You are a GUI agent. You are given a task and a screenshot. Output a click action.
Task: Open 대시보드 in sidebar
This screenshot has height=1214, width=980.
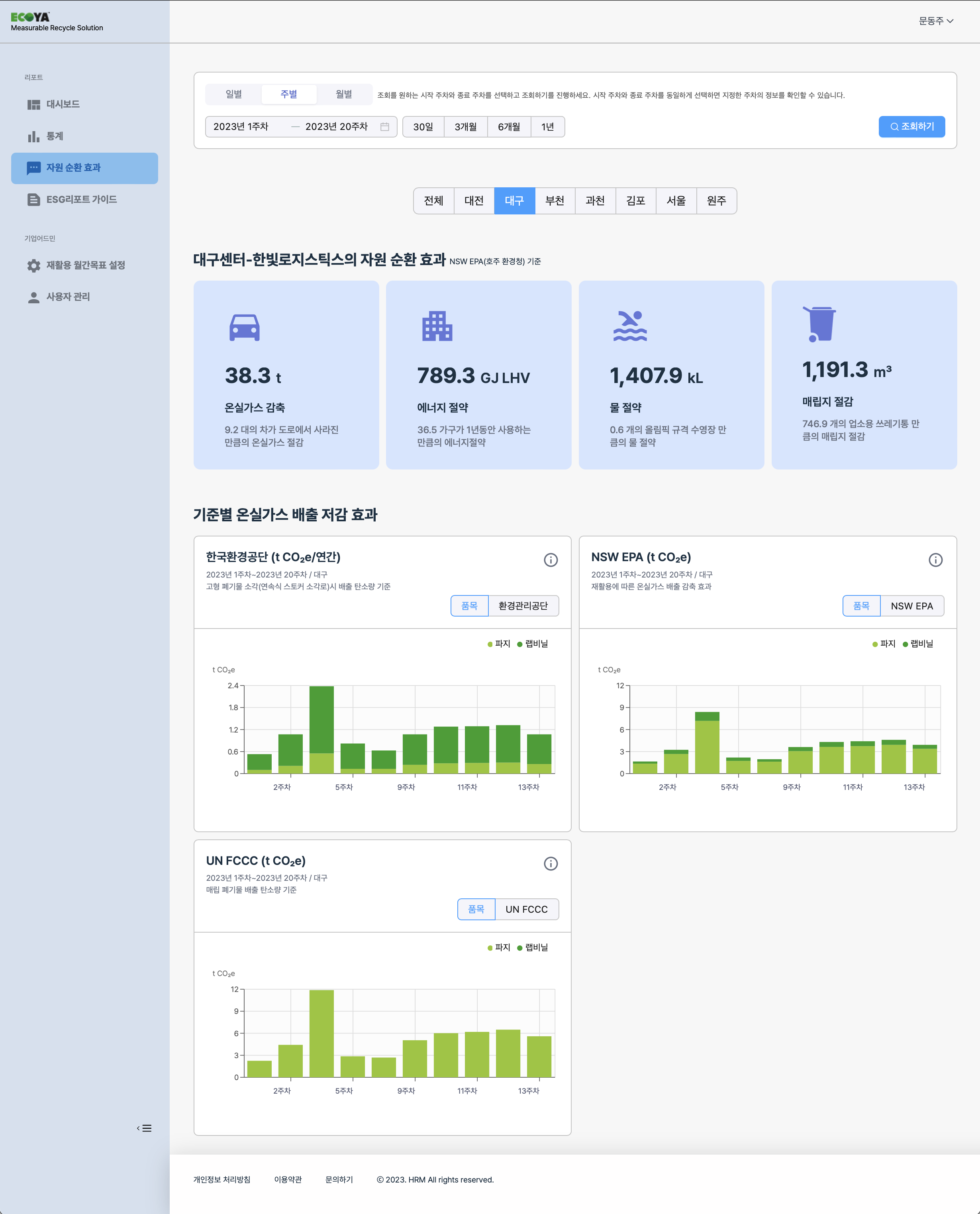coord(85,104)
